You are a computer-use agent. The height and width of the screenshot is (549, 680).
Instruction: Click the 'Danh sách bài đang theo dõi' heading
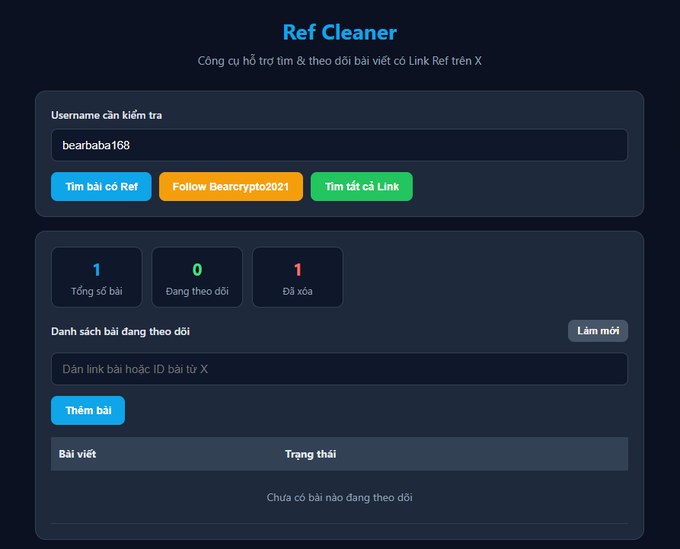pos(121,332)
